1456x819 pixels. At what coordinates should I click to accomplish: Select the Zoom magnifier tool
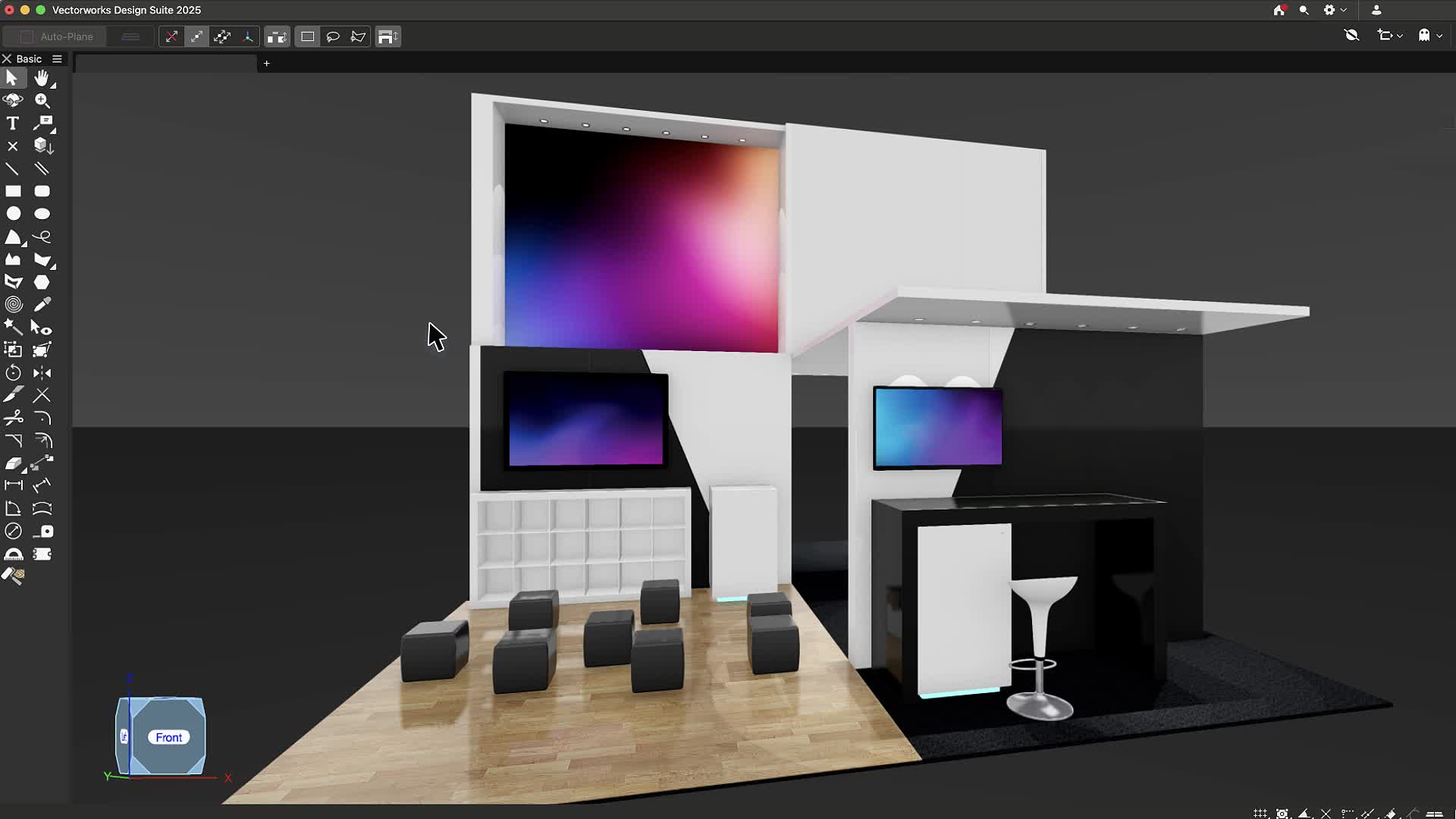pos(42,100)
